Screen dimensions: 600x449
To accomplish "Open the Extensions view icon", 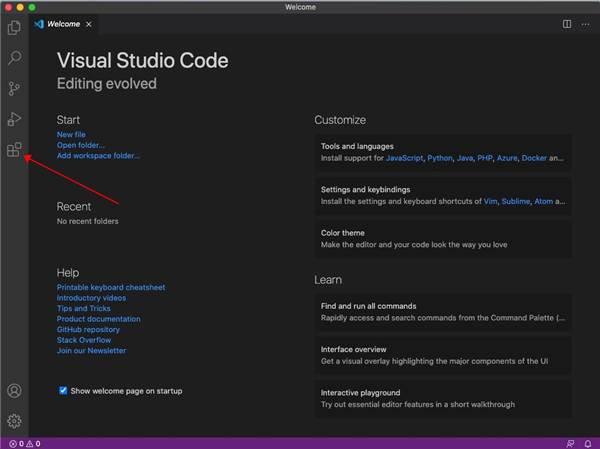I will (14, 151).
